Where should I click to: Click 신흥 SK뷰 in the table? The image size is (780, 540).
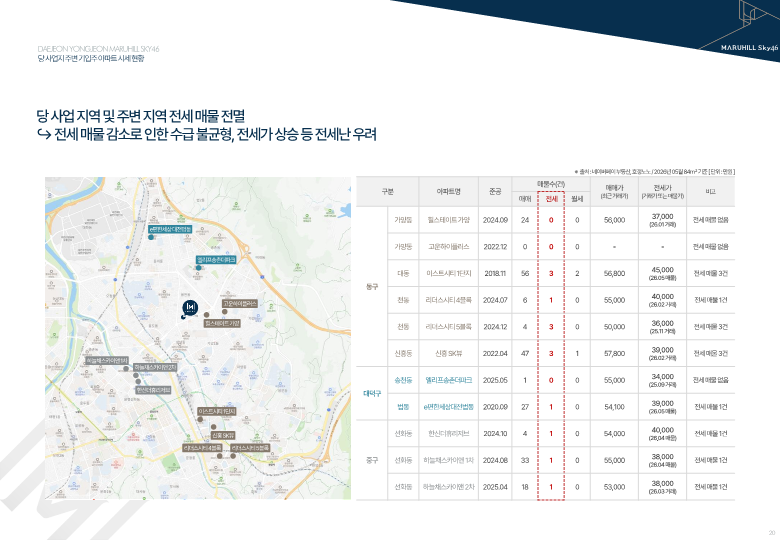[449, 354]
